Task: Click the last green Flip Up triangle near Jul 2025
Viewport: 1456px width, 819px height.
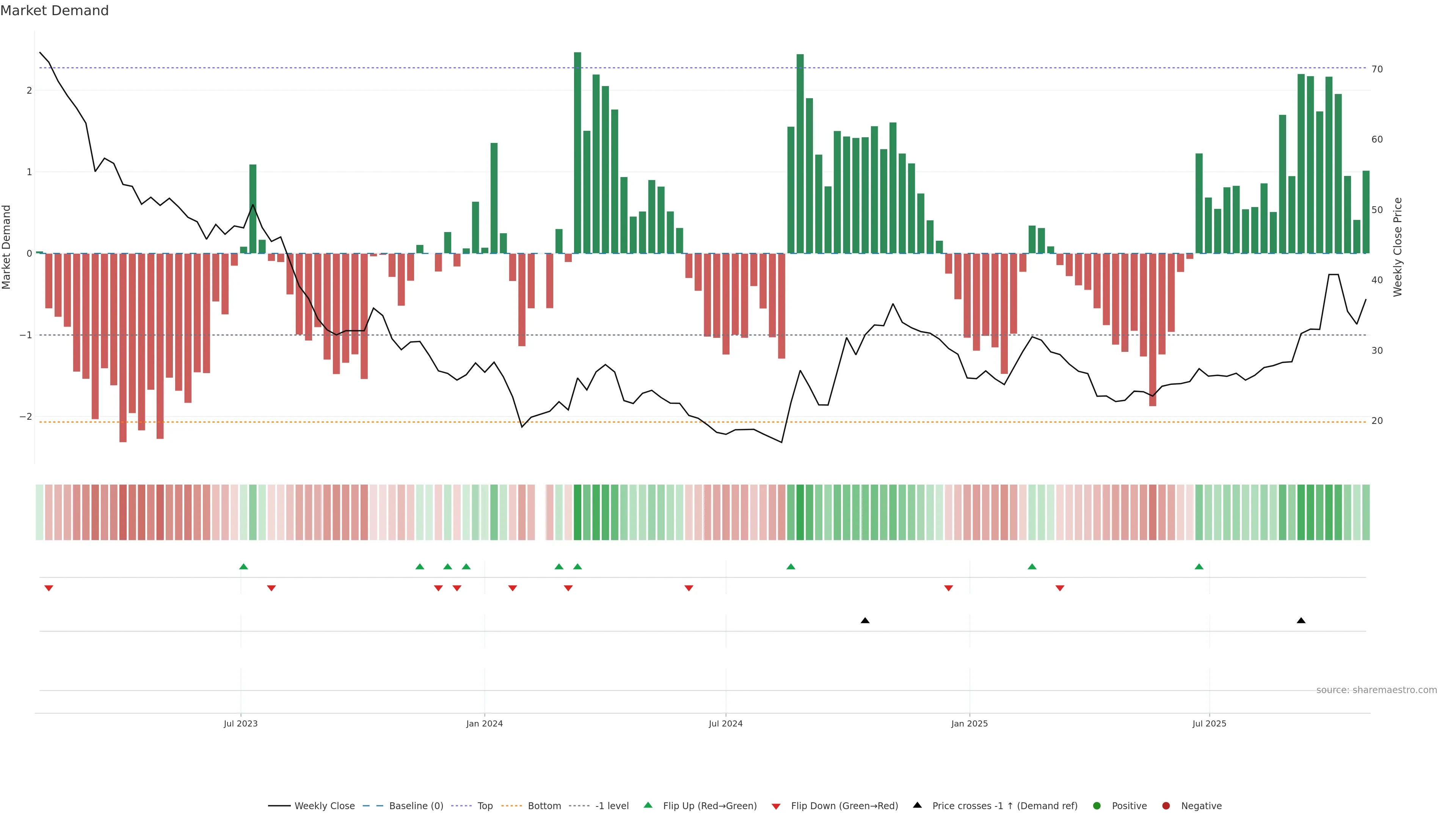Action: click(x=1199, y=566)
